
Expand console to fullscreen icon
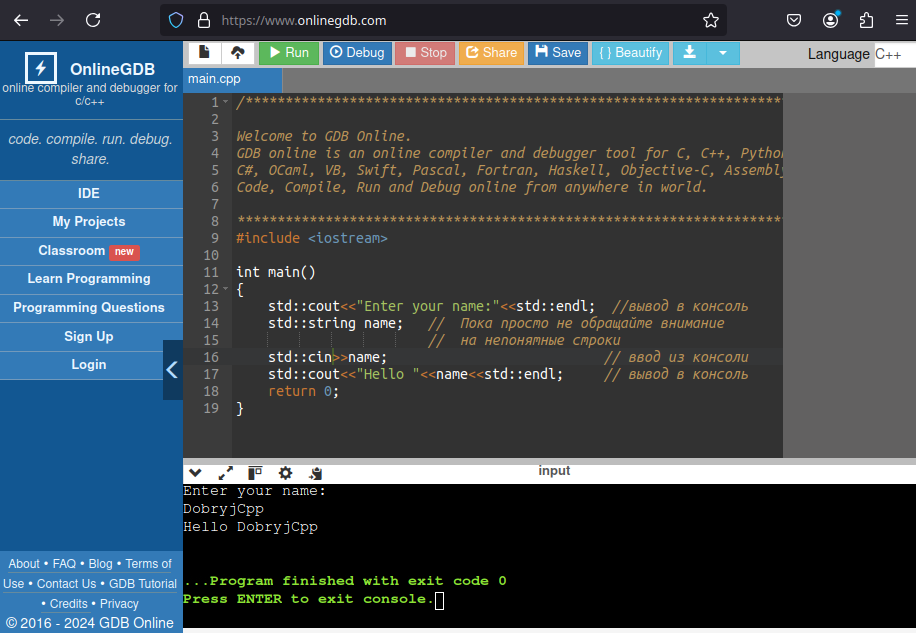click(225, 472)
